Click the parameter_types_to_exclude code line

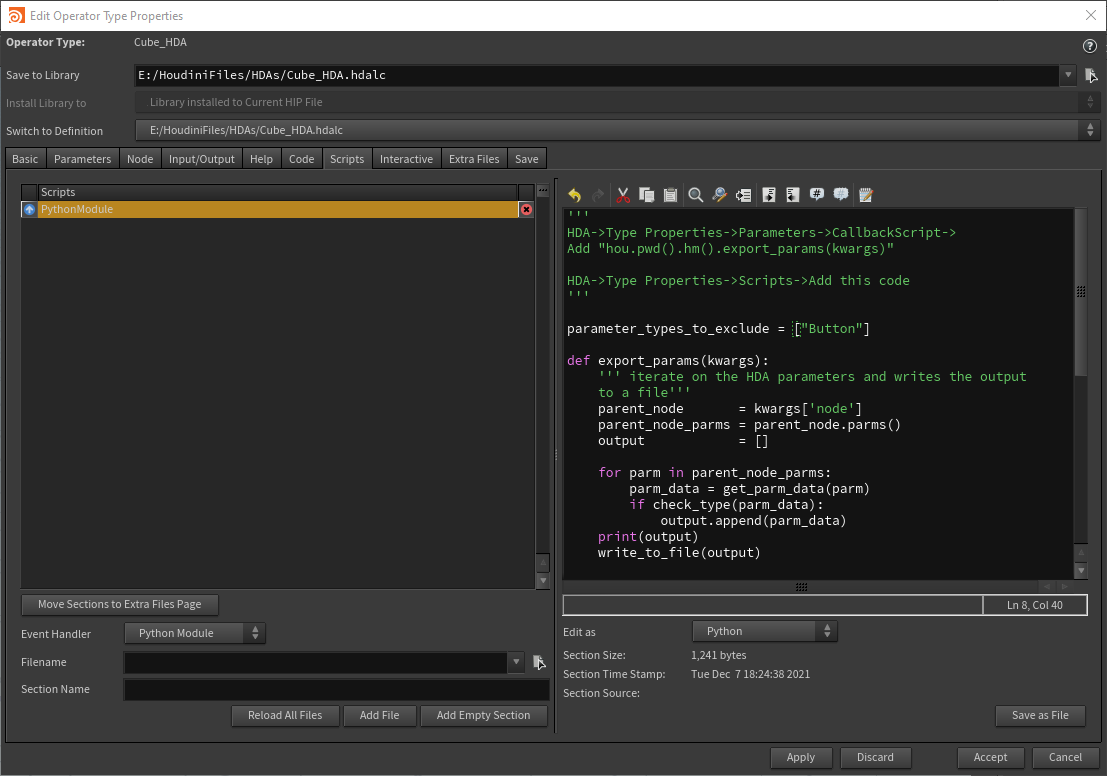pyautogui.click(x=718, y=329)
